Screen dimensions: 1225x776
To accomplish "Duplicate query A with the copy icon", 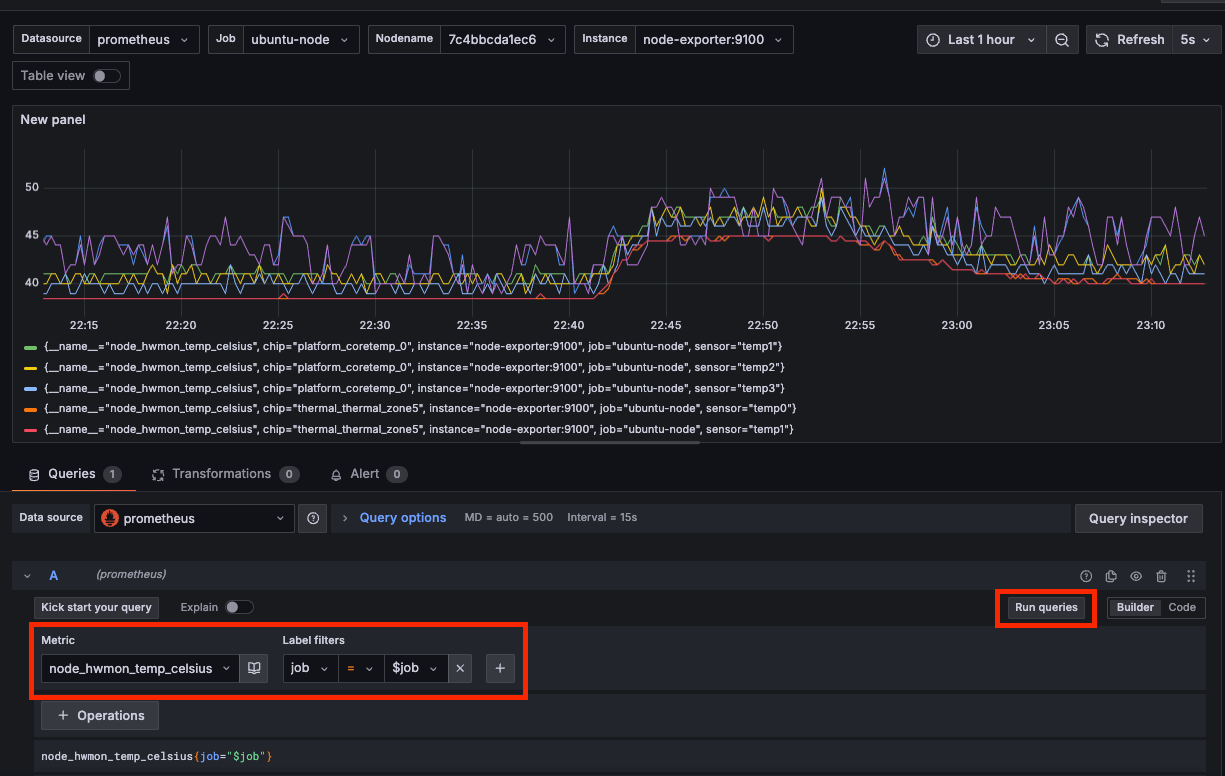I will coord(1111,576).
